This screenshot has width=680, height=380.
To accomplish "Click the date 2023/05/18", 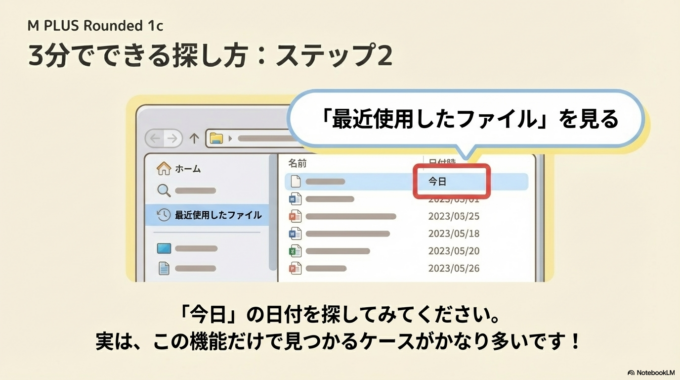I will pyautogui.click(x=454, y=233).
